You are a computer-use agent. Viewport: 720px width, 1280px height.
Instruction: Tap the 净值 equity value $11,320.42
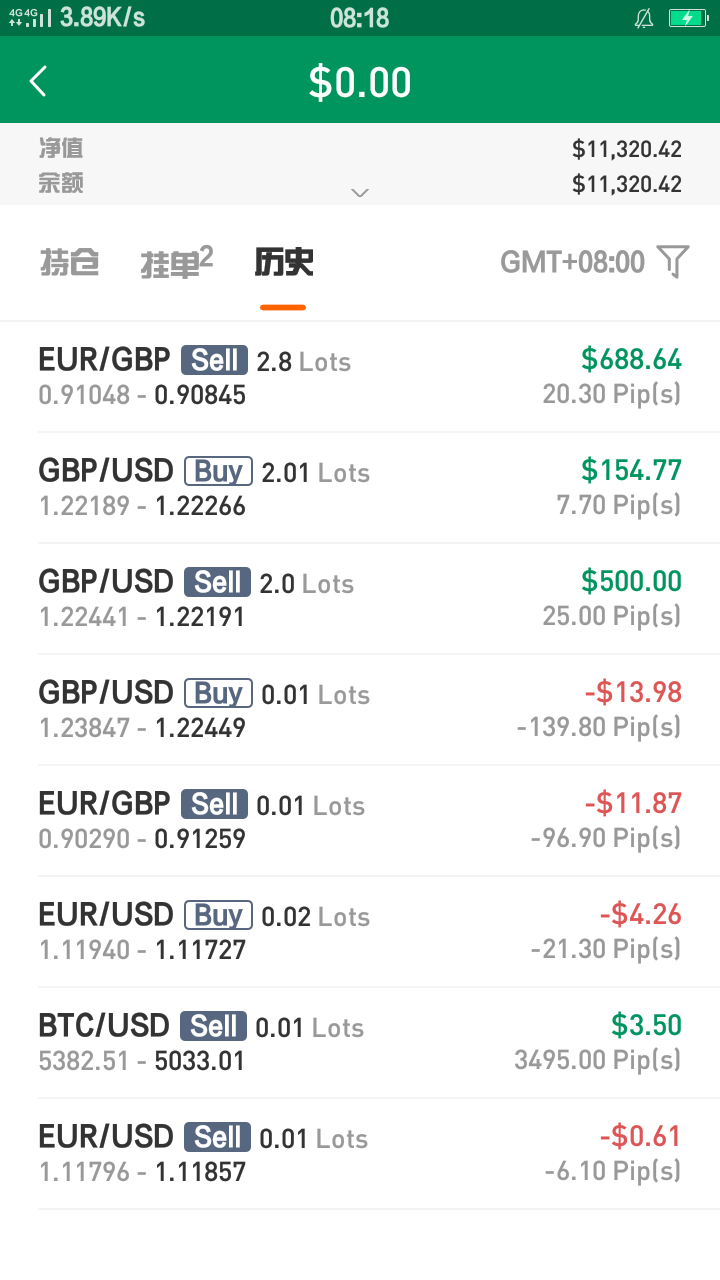point(626,149)
